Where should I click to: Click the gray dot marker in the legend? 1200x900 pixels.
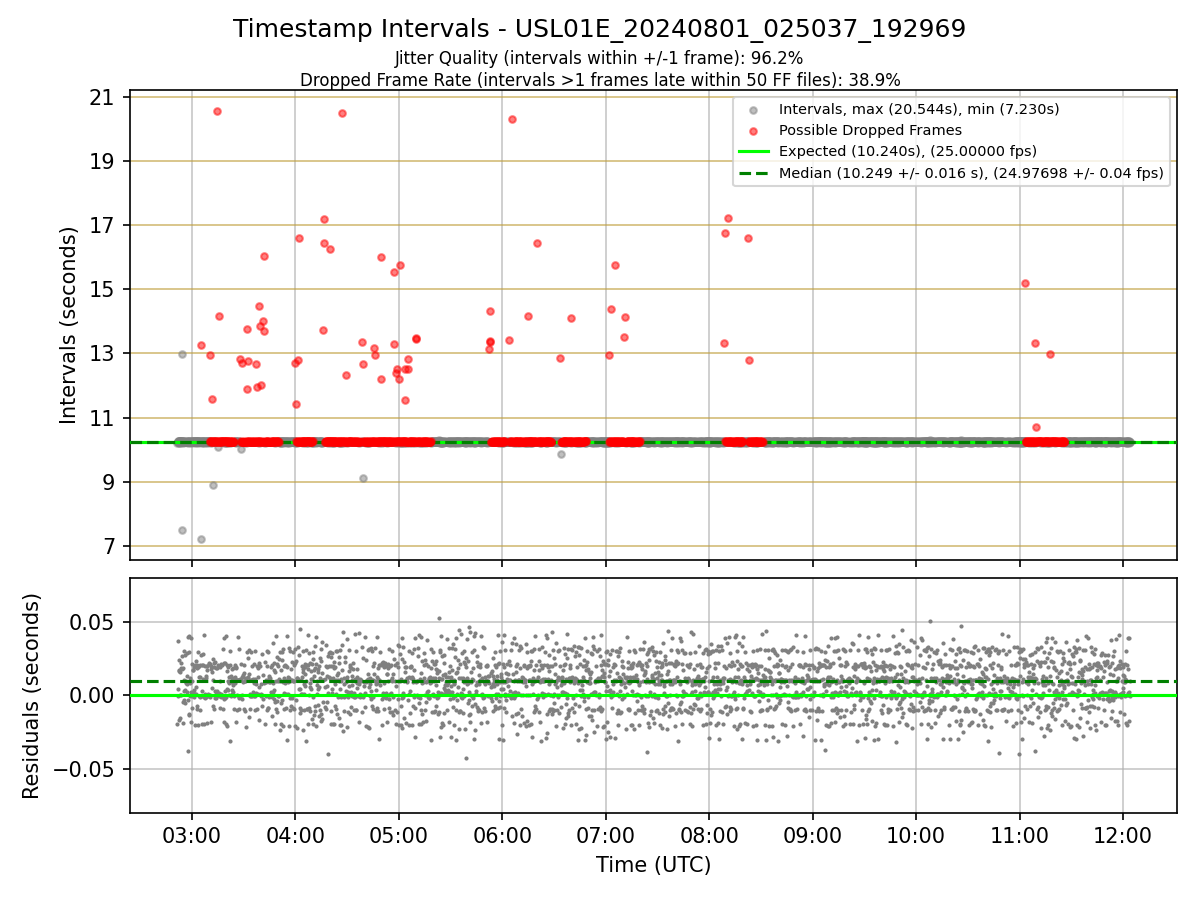[x=753, y=110]
